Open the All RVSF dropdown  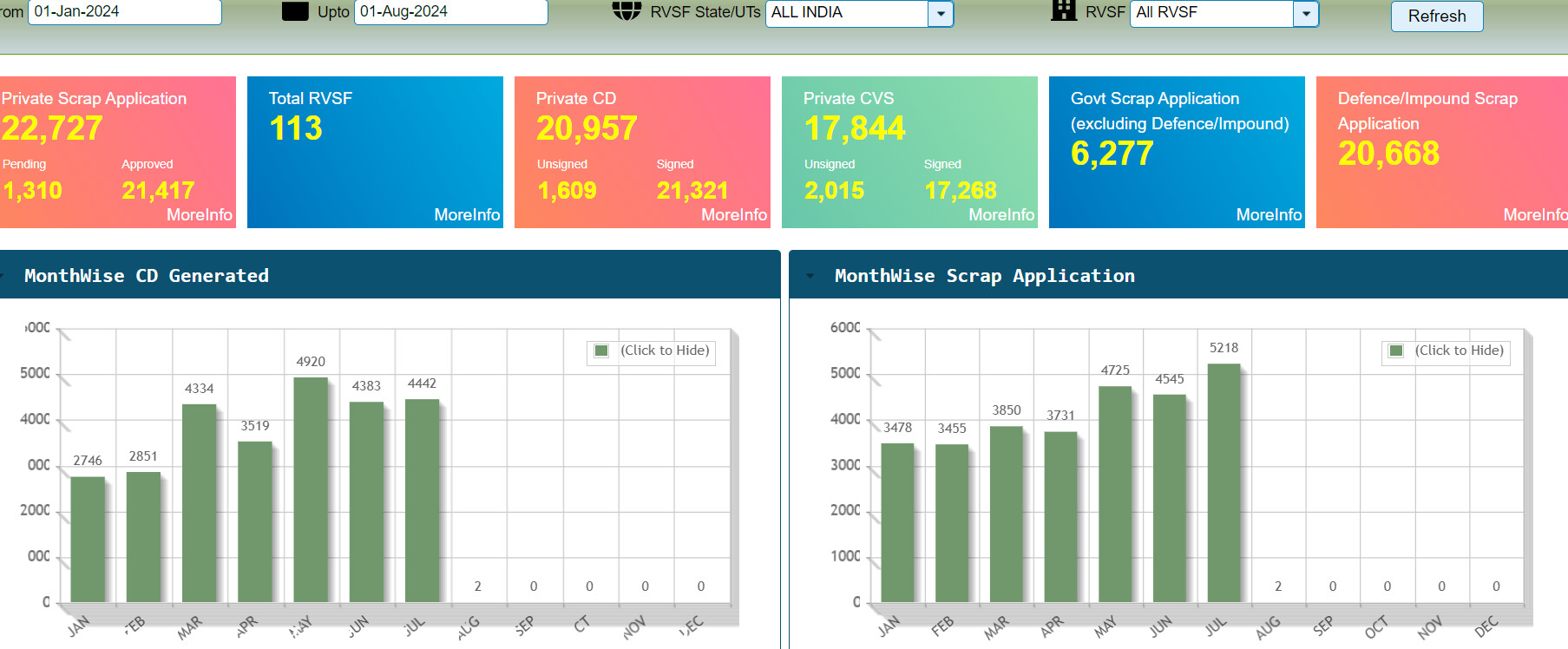[x=1305, y=13]
